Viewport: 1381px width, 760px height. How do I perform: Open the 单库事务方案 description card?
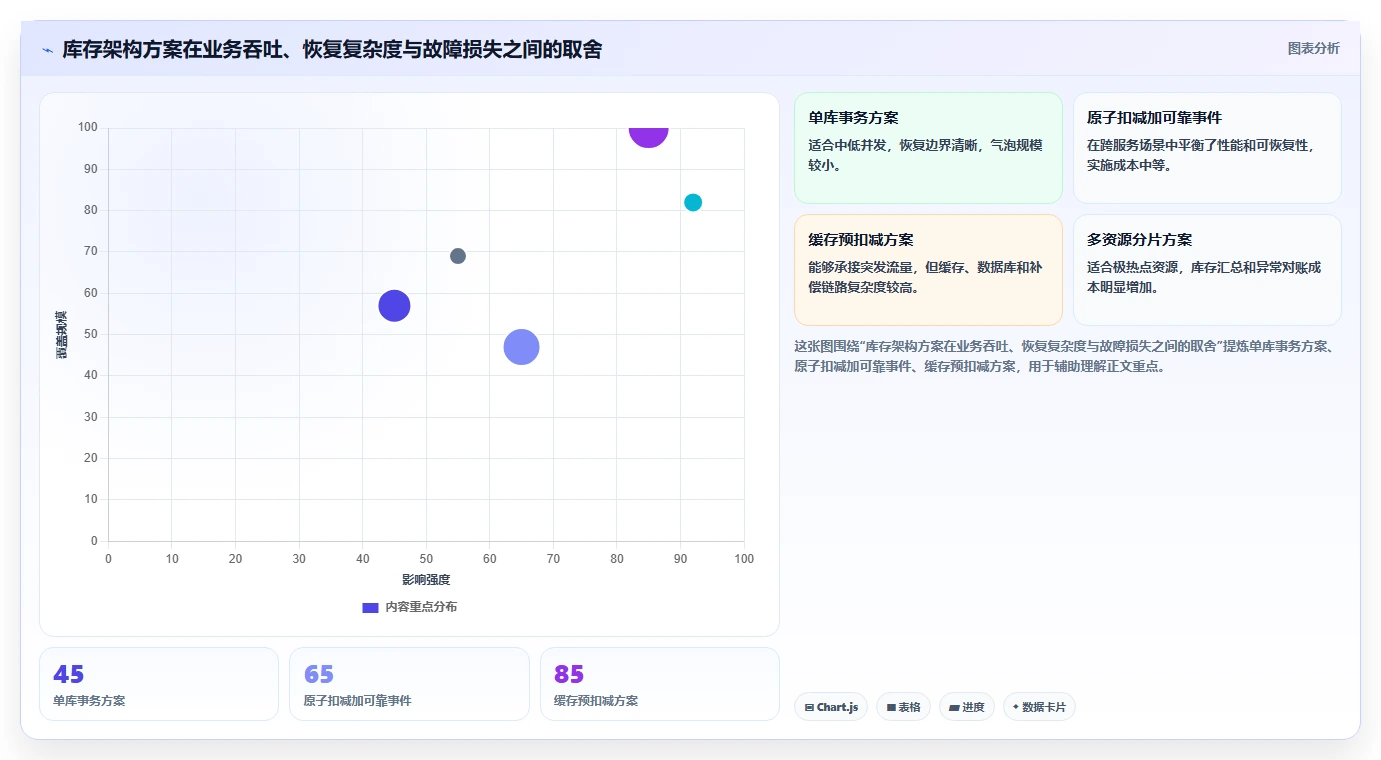[928, 148]
